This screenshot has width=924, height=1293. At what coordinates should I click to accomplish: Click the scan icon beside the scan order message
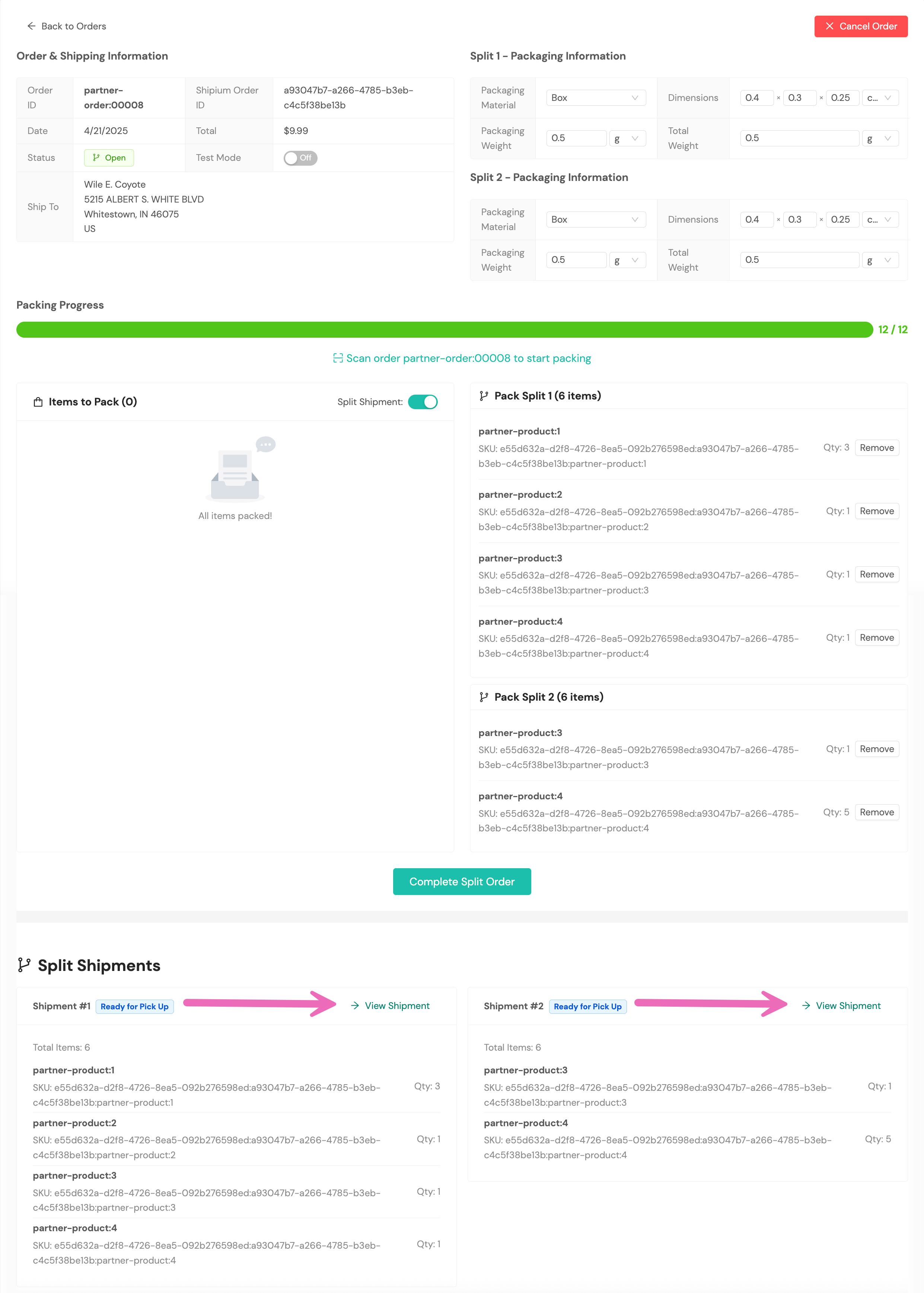338,359
